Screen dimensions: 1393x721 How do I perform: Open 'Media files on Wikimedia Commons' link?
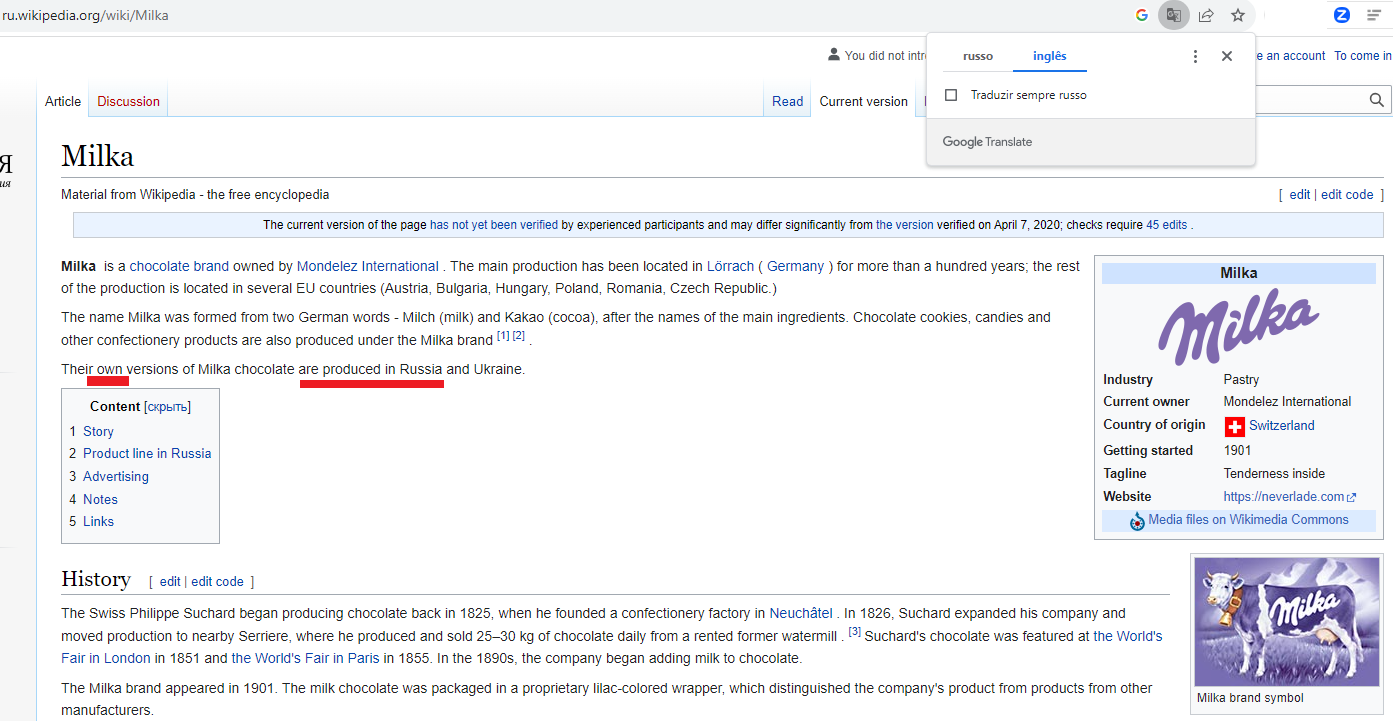[x=1248, y=520]
